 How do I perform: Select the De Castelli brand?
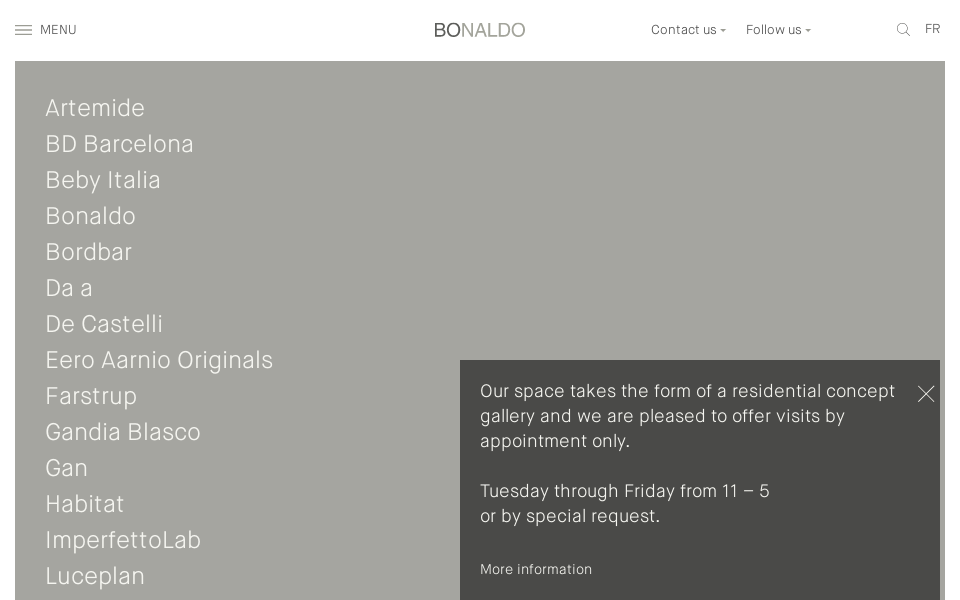tap(104, 324)
